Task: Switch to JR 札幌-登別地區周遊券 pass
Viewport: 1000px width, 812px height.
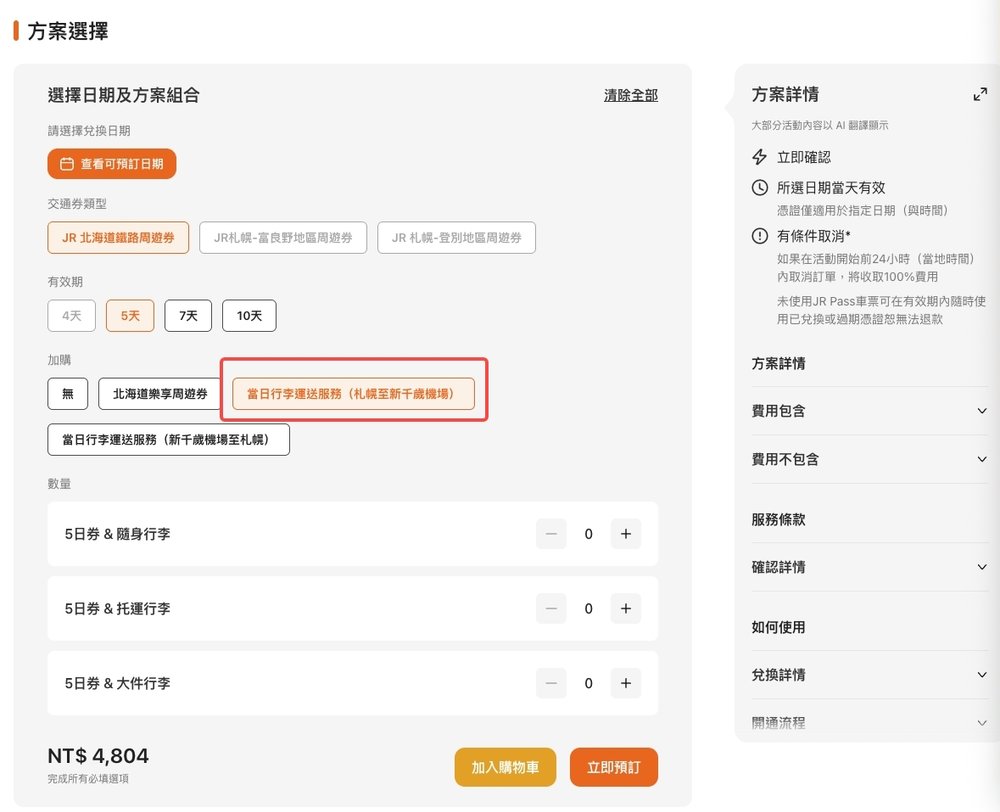Action: tap(456, 238)
